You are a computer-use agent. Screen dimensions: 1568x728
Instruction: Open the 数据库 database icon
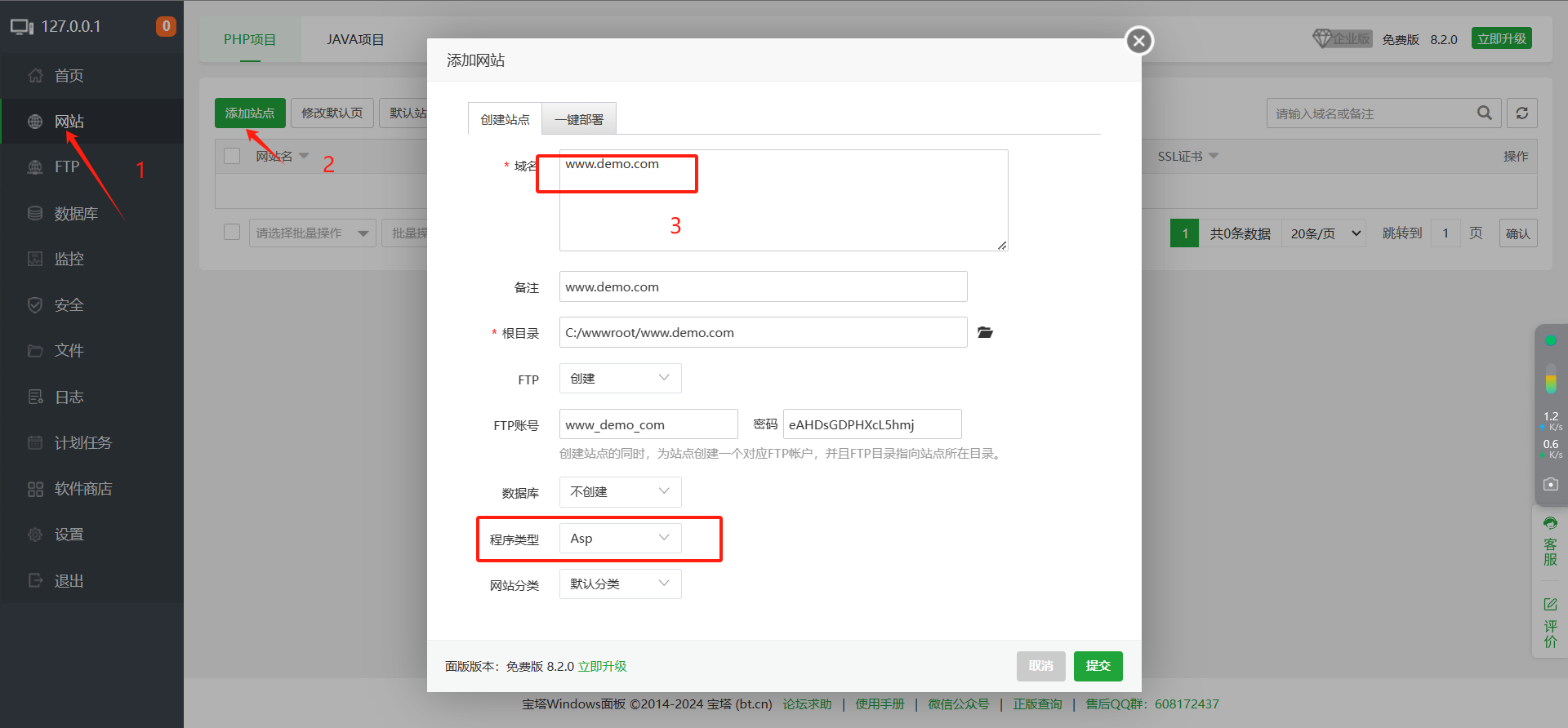(35, 213)
